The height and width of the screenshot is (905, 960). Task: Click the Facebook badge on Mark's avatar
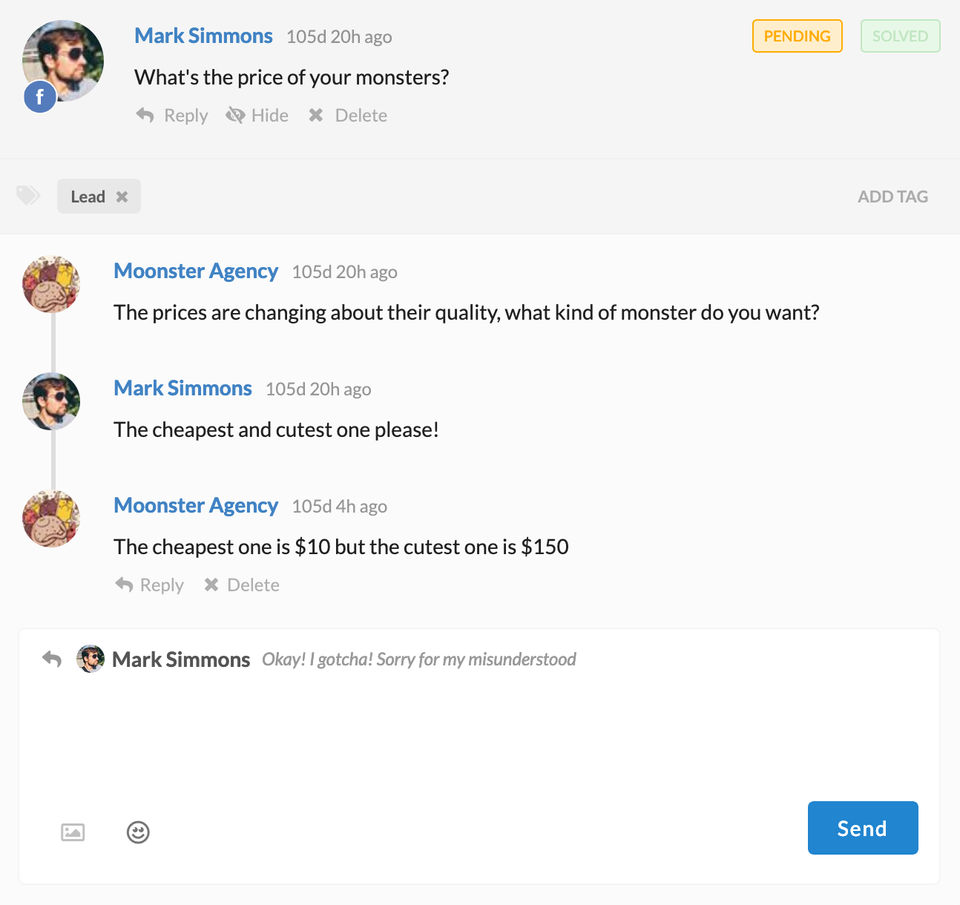point(40,97)
